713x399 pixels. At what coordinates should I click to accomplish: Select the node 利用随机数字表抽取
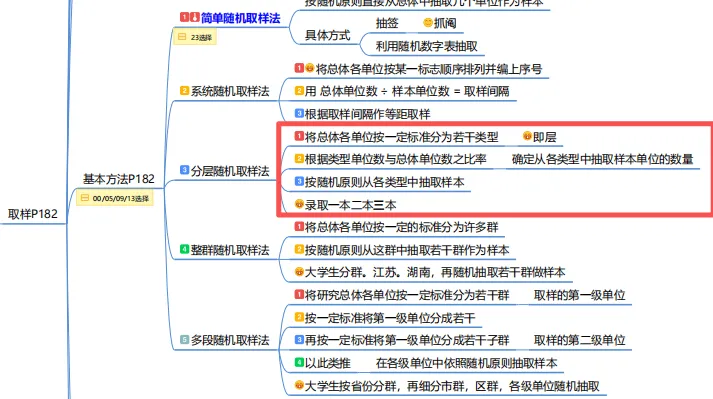pyautogui.click(x=427, y=46)
